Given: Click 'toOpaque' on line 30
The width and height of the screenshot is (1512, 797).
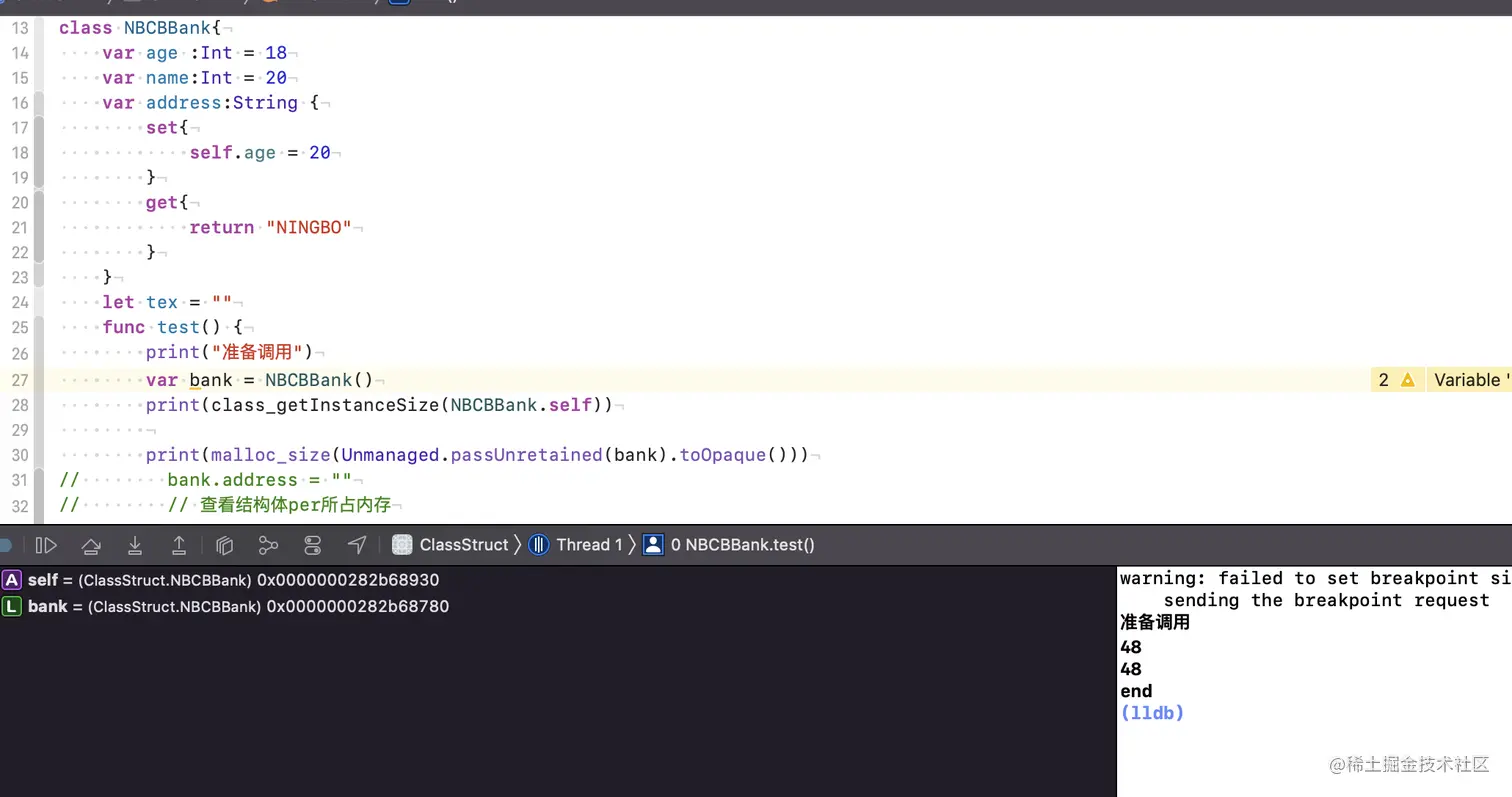Looking at the screenshot, I should pos(723,455).
